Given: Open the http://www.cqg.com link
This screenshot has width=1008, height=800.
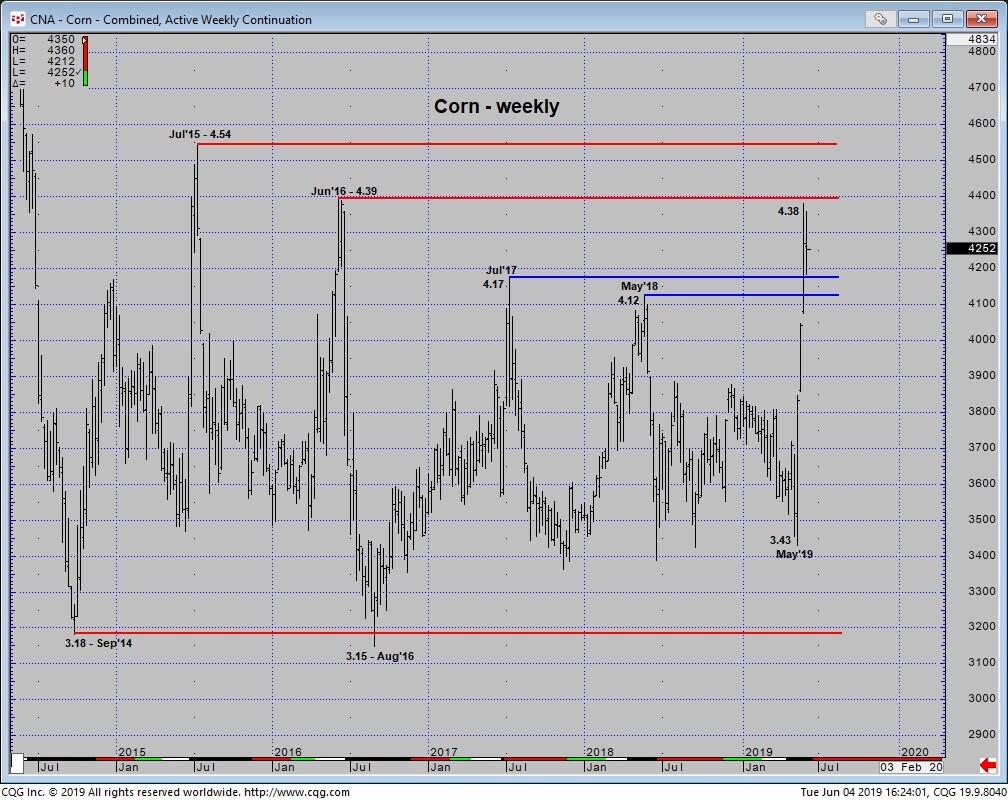Looking at the screenshot, I should pyautogui.click(x=297, y=792).
